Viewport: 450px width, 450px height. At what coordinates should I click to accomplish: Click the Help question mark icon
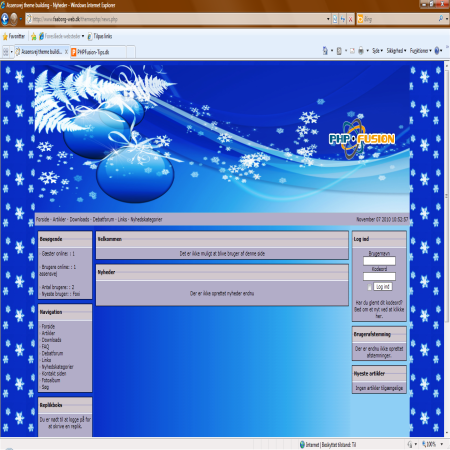437,51
